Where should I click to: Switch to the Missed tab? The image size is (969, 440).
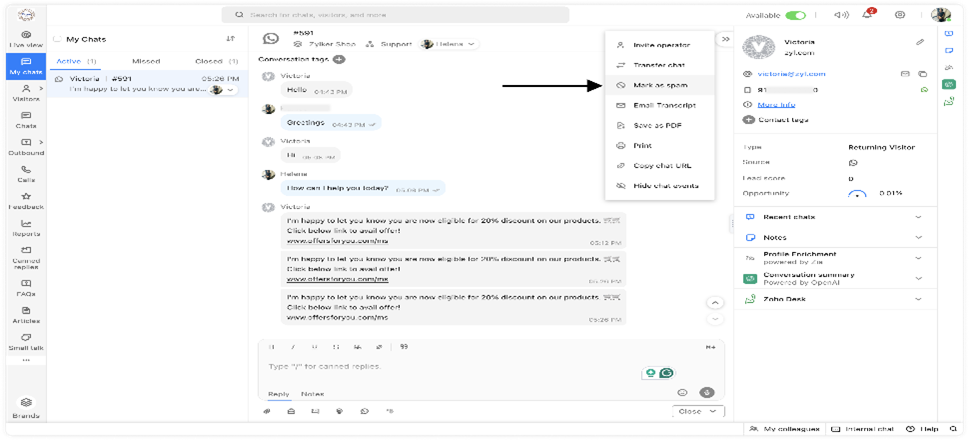[x=146, y=61]
